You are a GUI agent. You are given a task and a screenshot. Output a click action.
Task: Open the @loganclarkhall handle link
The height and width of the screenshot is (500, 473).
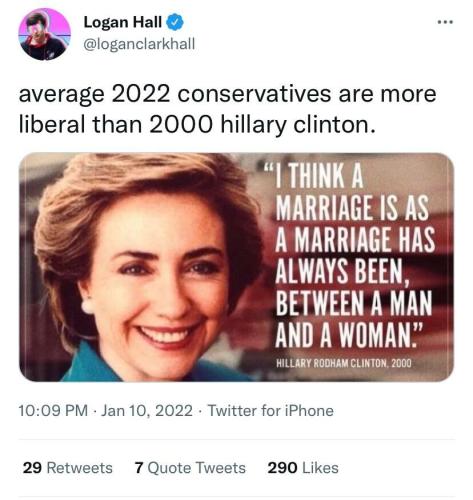tap(139, 44)
